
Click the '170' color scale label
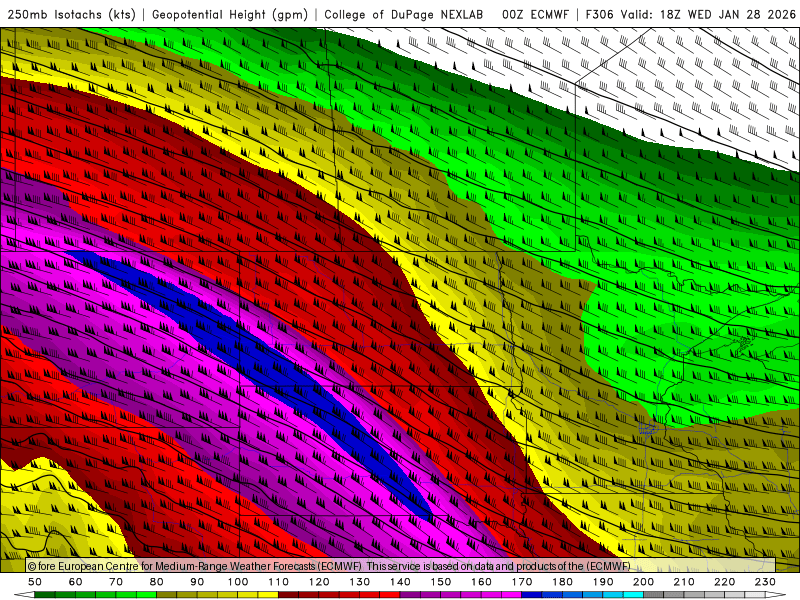(521, 582)
